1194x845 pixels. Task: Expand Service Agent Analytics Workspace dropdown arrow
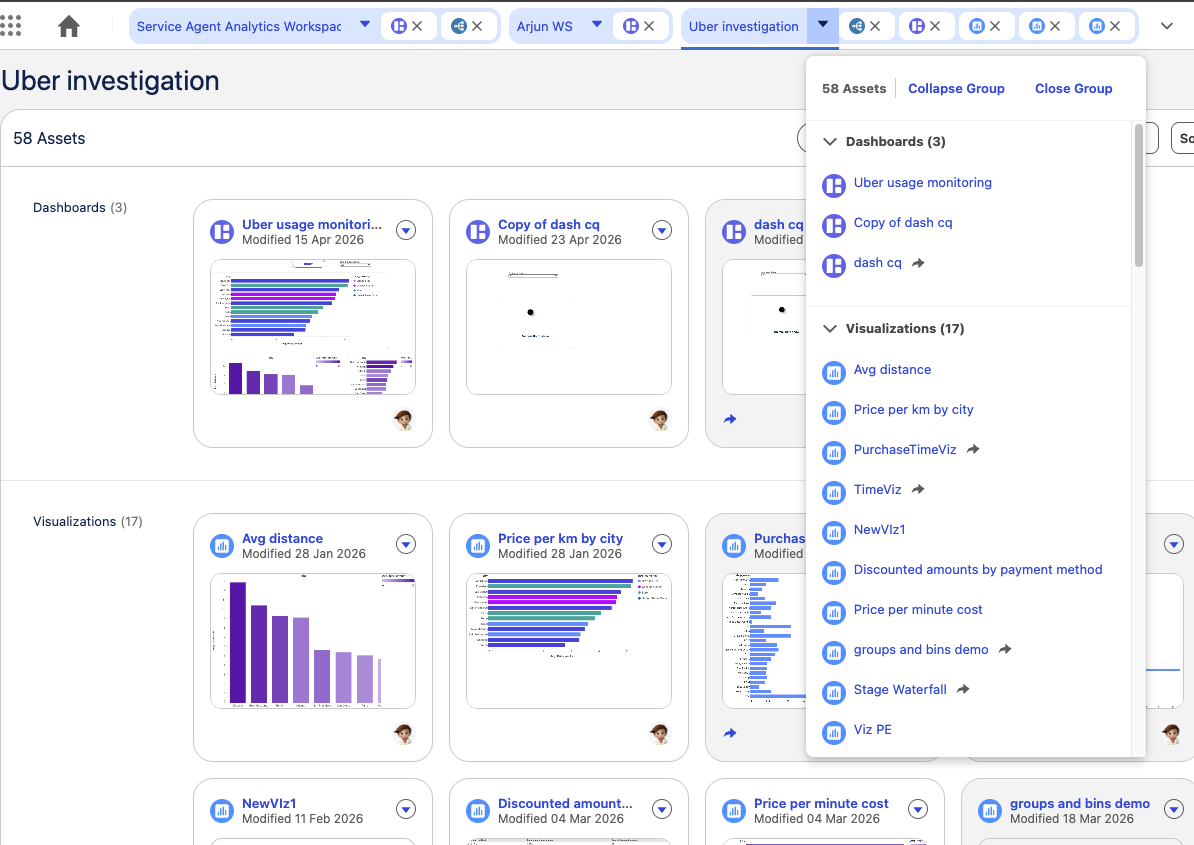[365, 24]
